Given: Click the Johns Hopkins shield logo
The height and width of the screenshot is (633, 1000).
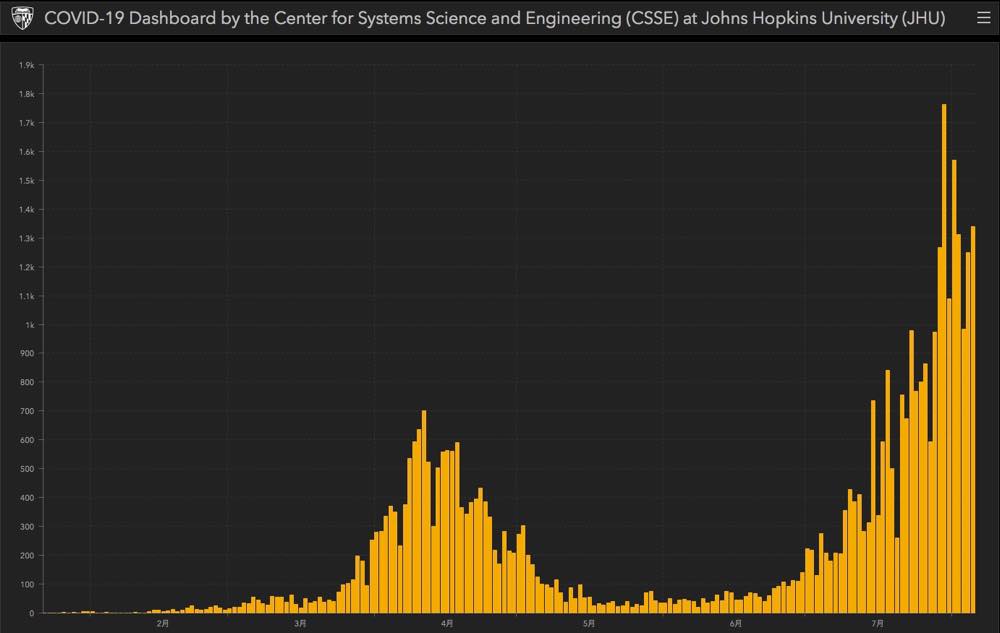Looking at the screenshot, I should pyautogui.click(x=22, y=18).
